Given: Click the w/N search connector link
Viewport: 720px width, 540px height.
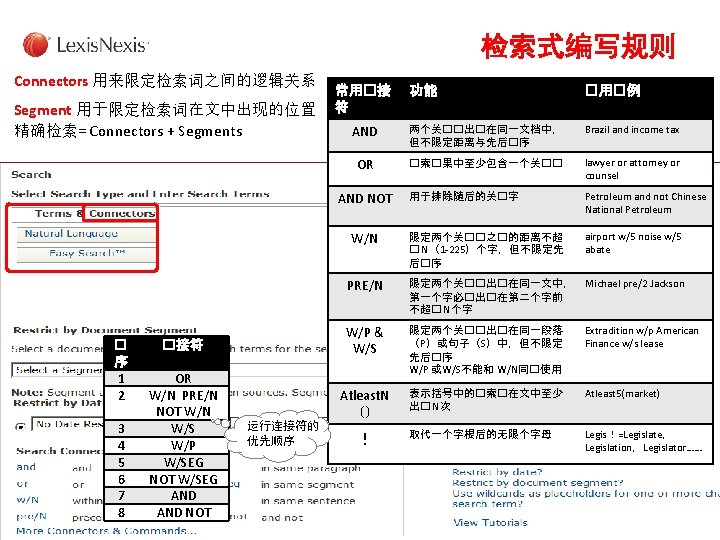Looking at the screenshot, I should pyautogui.click(x=28, y=500).
